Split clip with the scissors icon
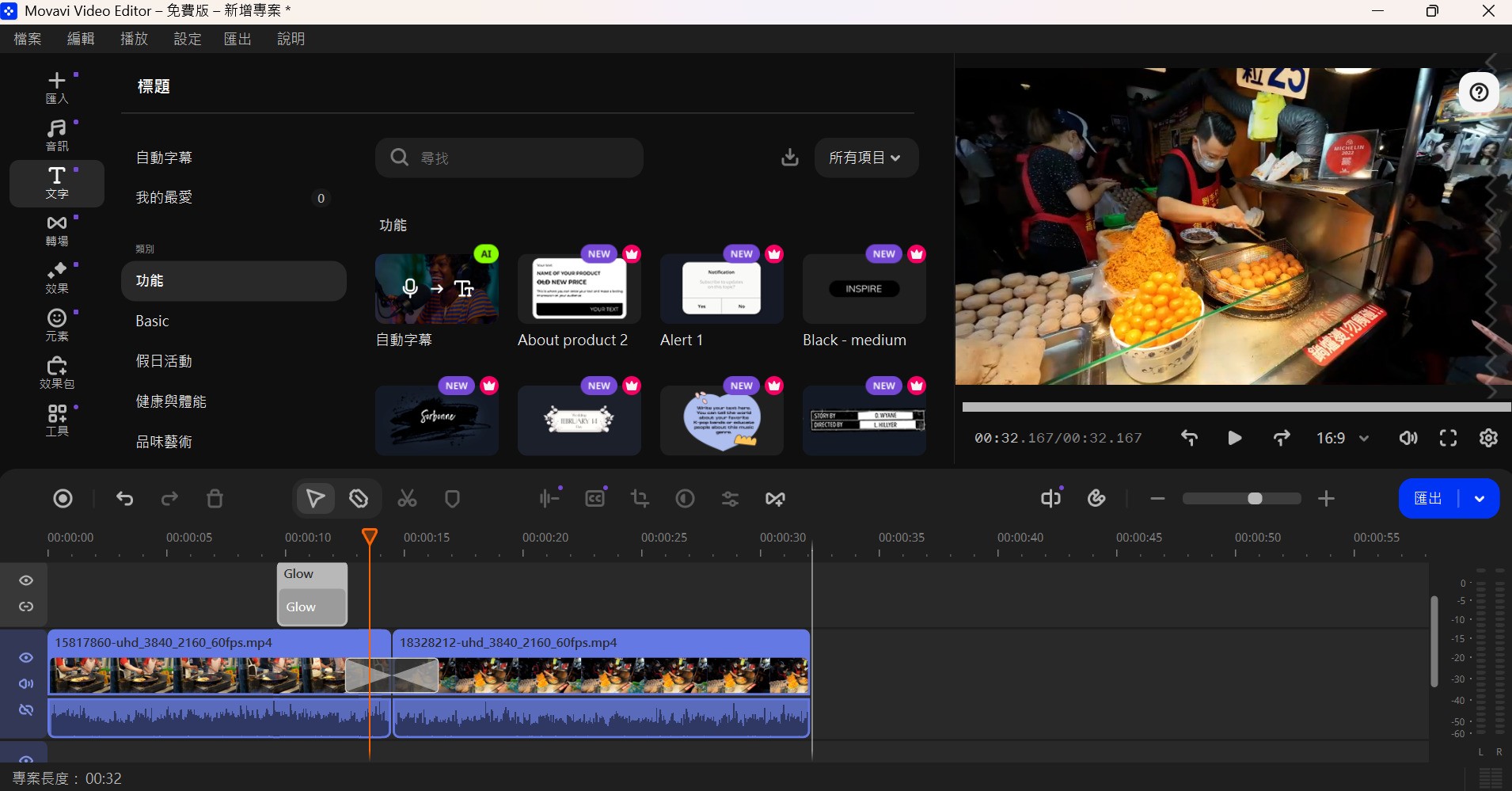The width and height of the screenshot is (1512, 791). coord(407,499)
